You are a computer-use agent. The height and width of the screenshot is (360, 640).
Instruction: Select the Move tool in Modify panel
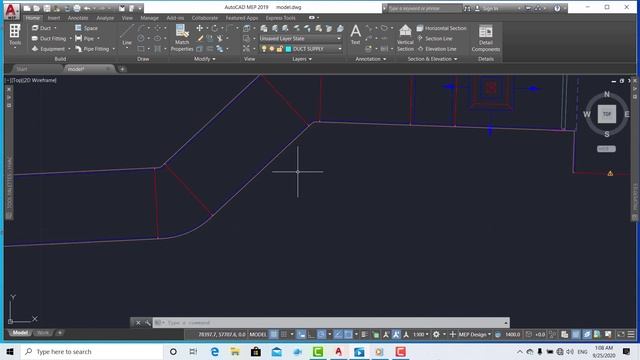click(199, 28)
